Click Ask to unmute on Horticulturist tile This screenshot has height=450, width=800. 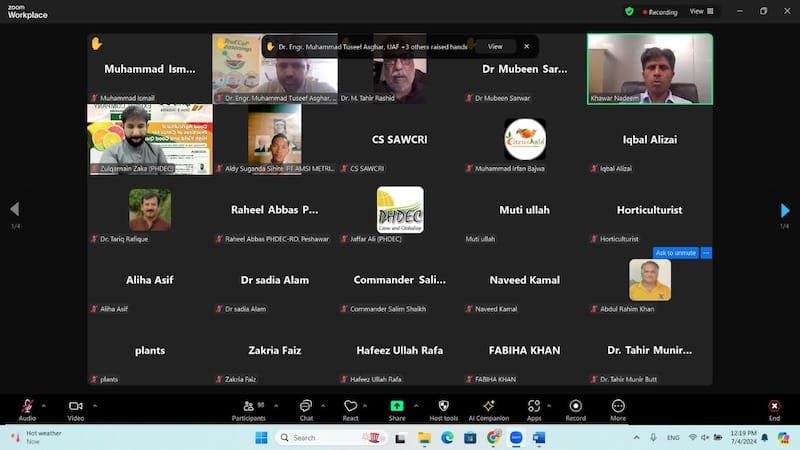tap(675, 253)
